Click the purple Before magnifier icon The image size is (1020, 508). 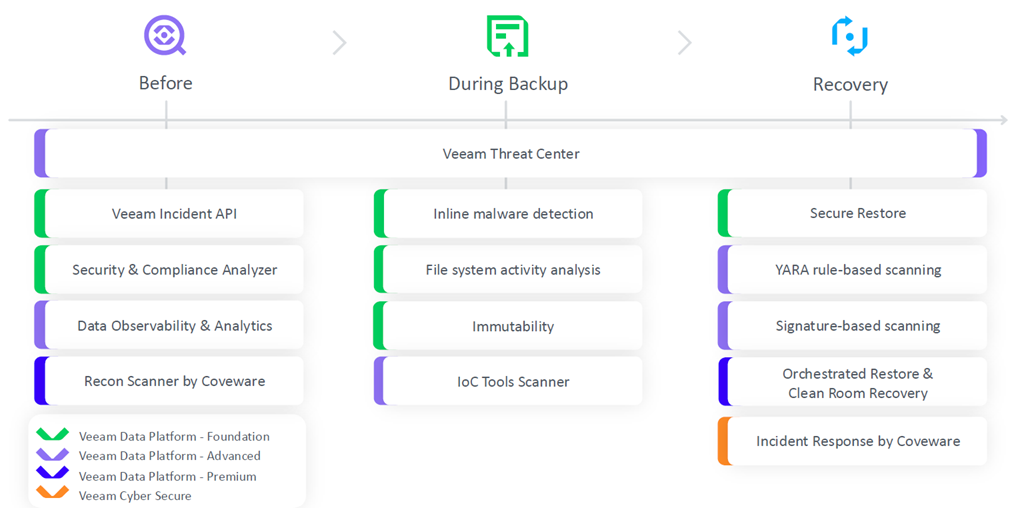[165, 35]
